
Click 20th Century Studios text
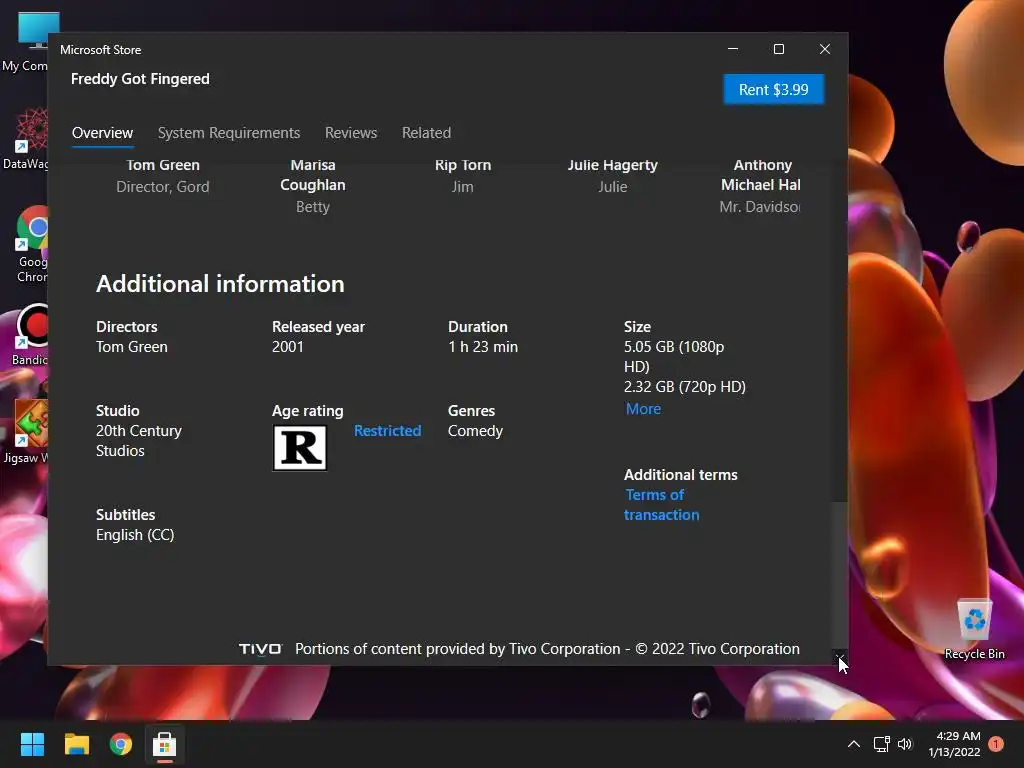[138, 441]
